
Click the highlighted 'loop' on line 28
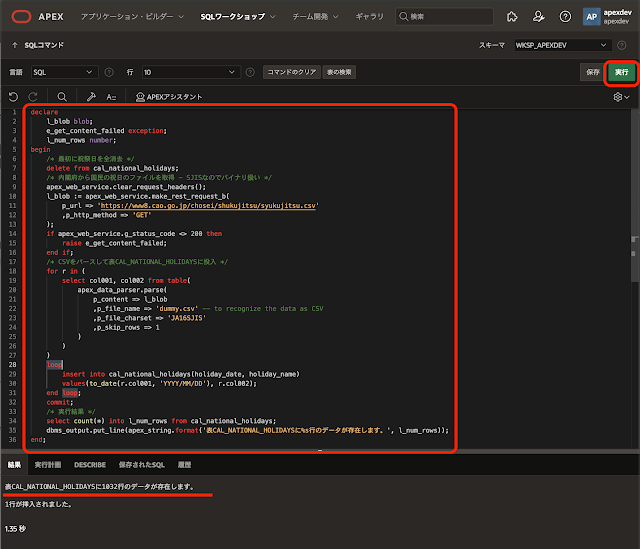(x=54, y=365)
